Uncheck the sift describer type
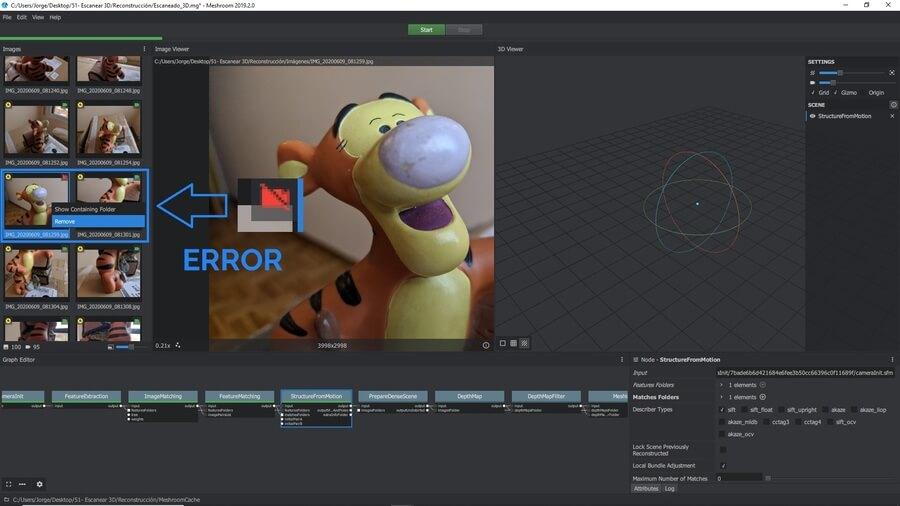This screenshot has width=900, height=506. click(722, 410)
